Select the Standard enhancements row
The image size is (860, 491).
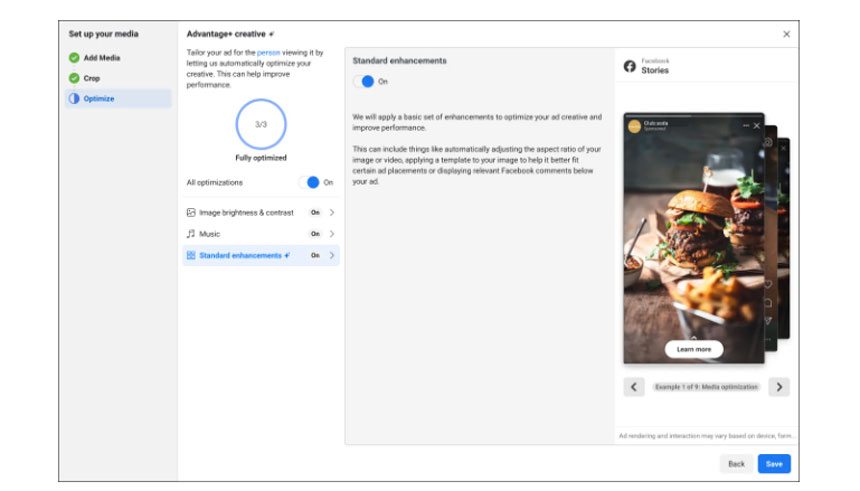[261, 255]
